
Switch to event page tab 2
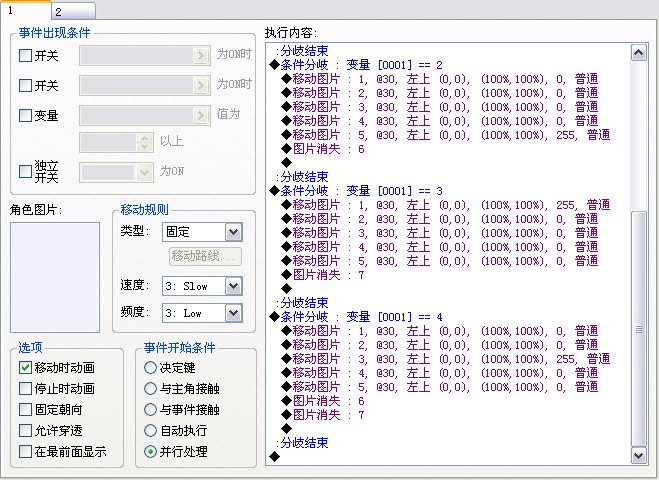74,11
